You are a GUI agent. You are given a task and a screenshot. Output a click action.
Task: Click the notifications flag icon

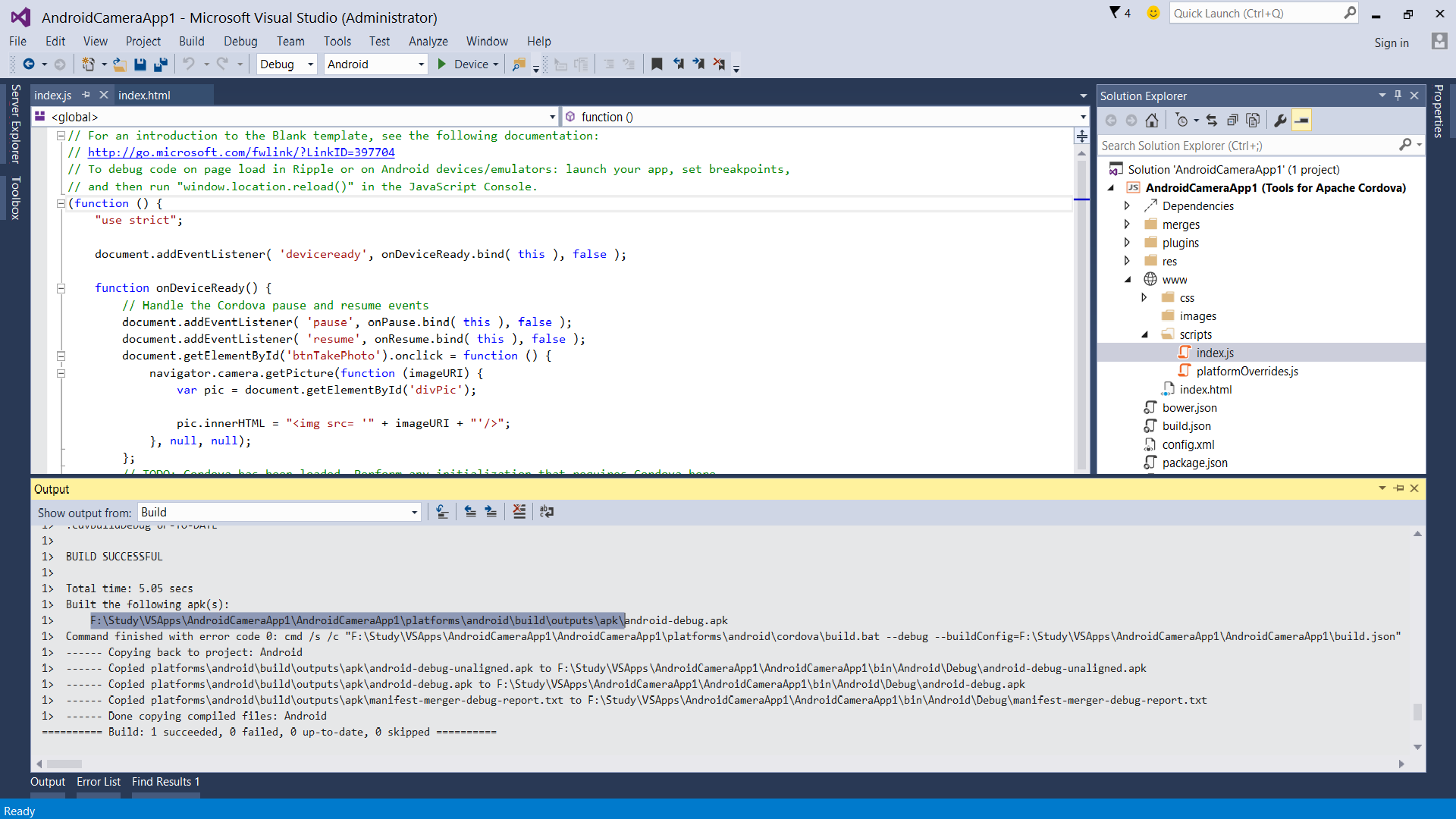pyautogui.click(x=1115, y=13)
